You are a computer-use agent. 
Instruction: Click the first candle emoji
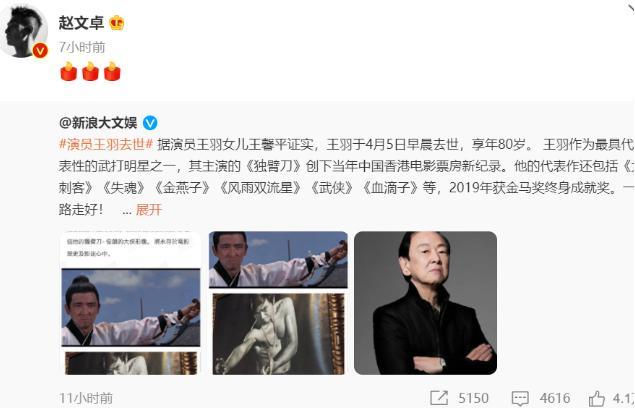click(69, 71)
